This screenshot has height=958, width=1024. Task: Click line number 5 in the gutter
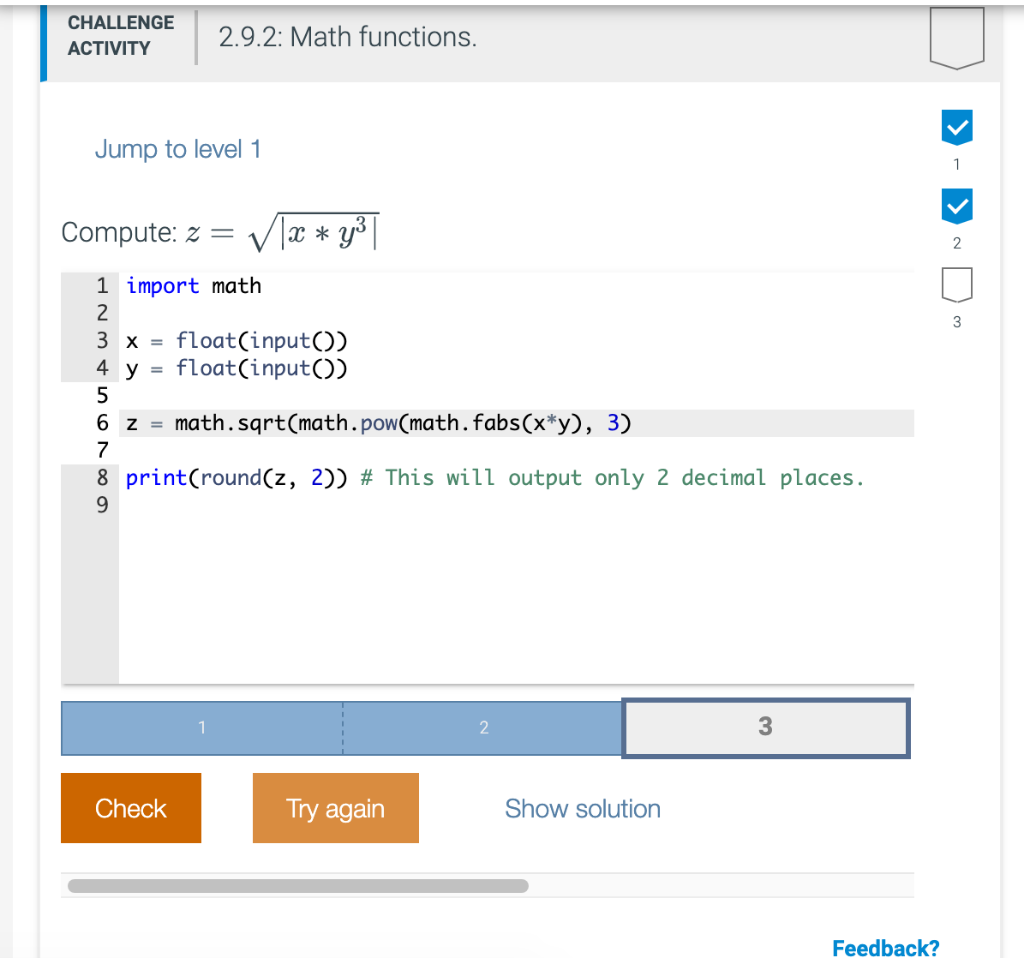(102, 396)
